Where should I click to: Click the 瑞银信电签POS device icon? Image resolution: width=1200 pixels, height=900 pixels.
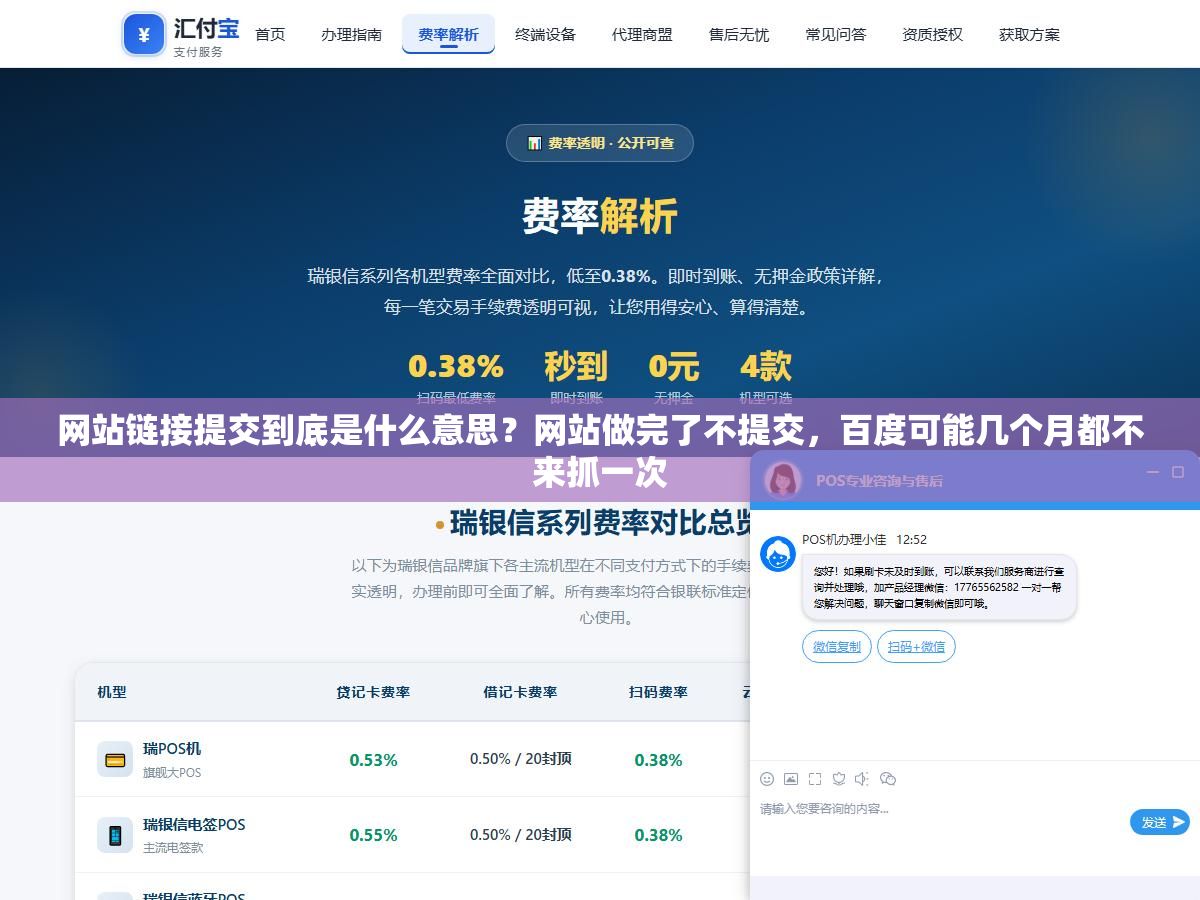[x=115, y=835]
